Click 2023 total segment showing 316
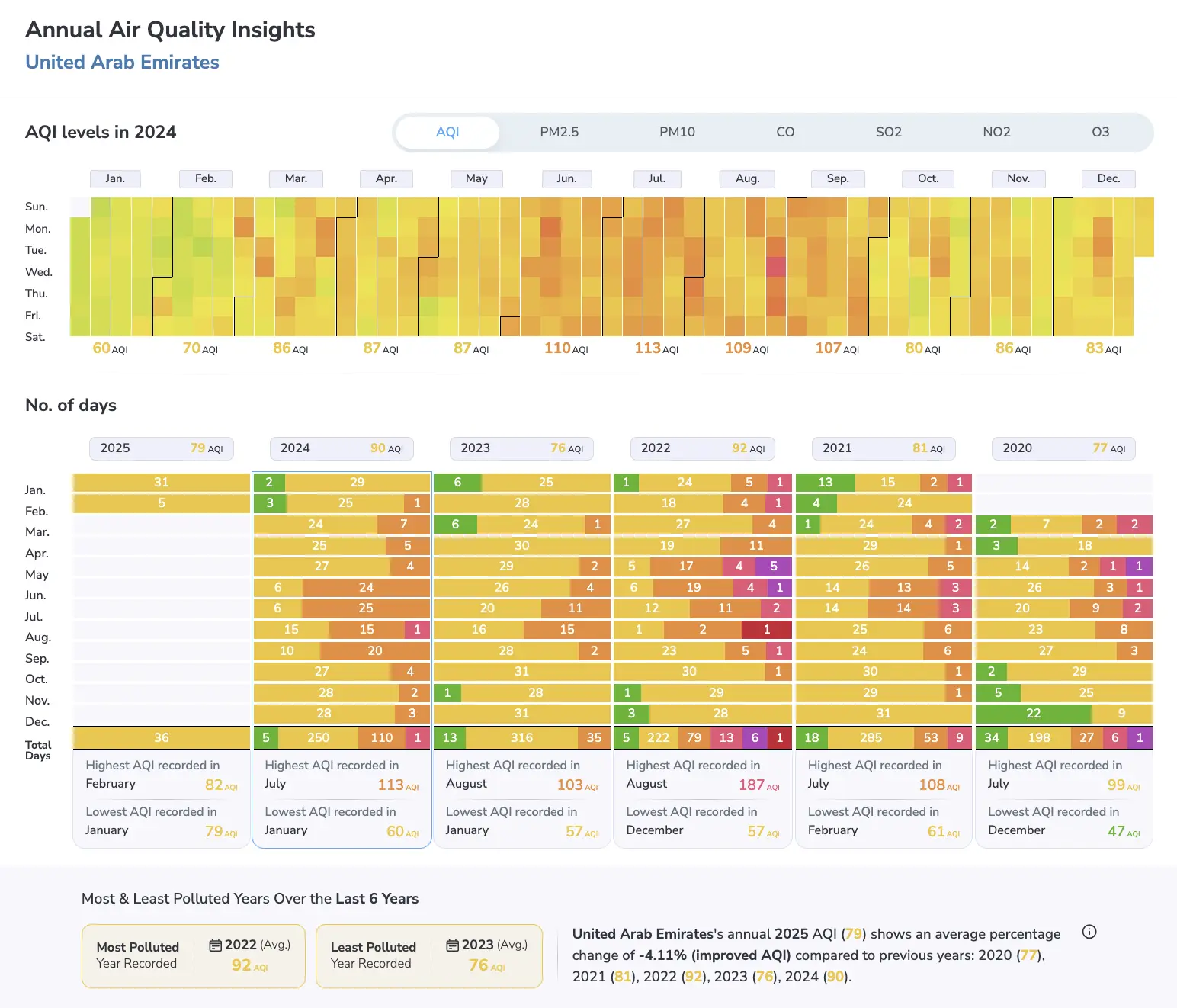The width and height of the screenshot is (1177, 1008). 522,737
